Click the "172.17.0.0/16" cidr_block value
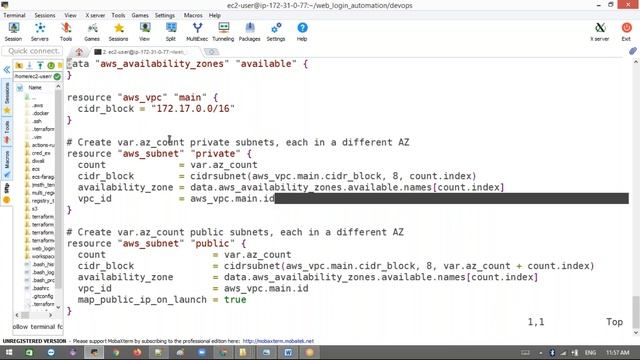The height and width of the screenshot is (360, 640). pyautogui.click(x=193, y=109)
